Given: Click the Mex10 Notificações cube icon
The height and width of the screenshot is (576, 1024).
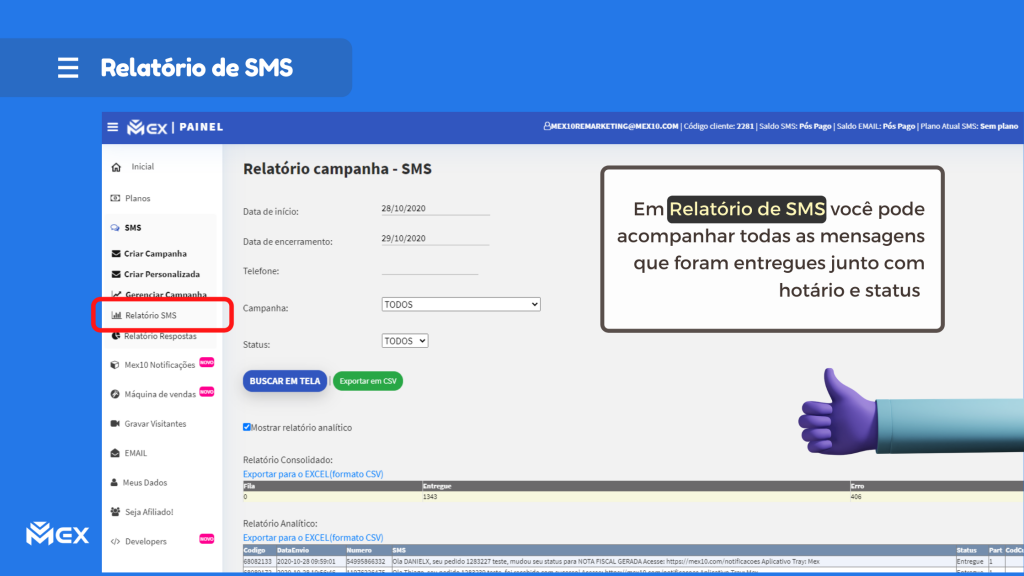Looking at the screenshot, I should 115,365.
